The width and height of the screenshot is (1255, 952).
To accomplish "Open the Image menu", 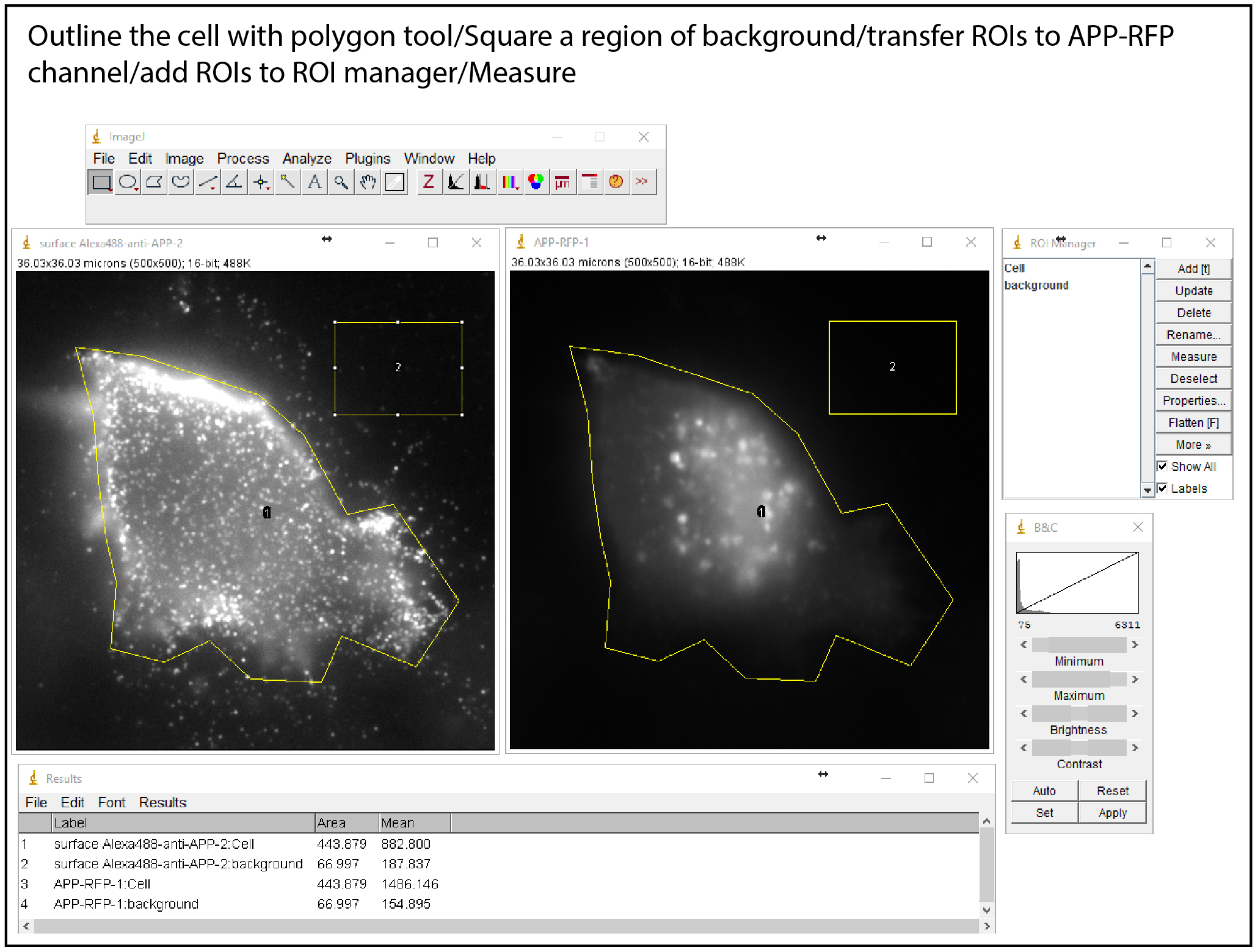I will 184,159.
